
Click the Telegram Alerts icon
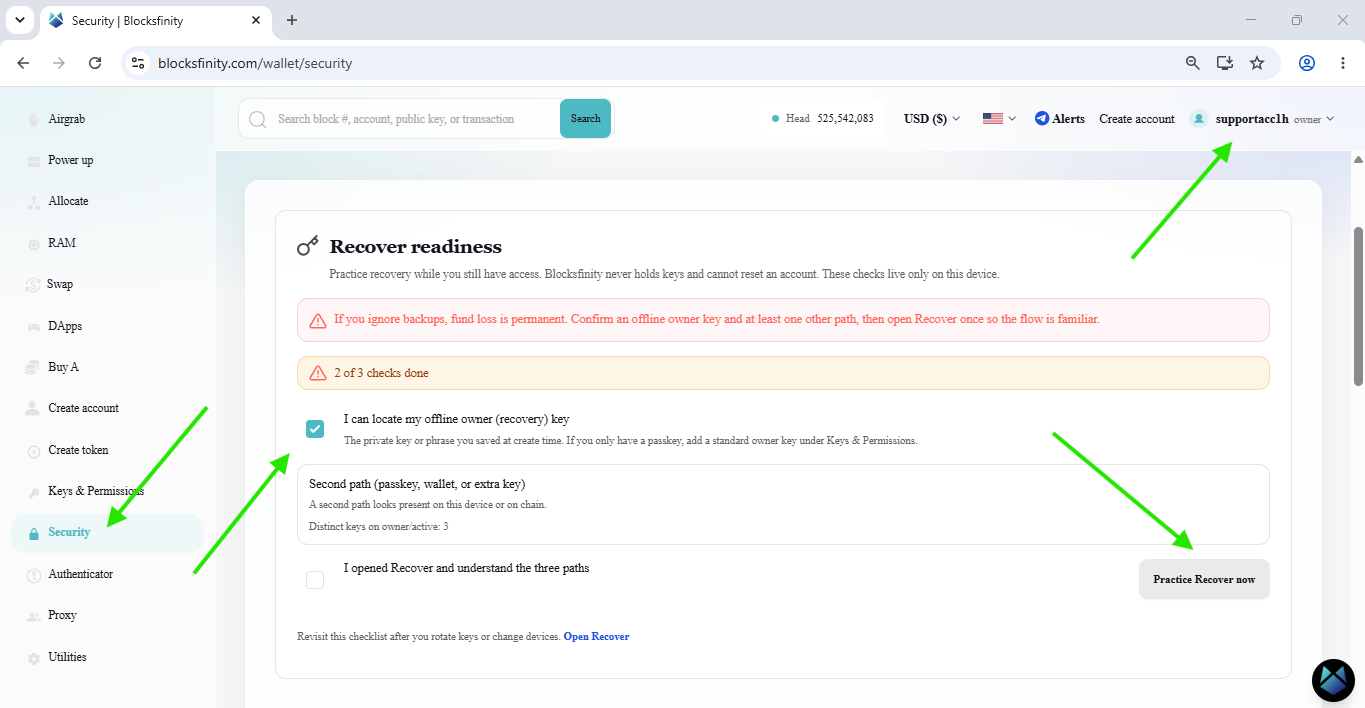click(1042, 119)
